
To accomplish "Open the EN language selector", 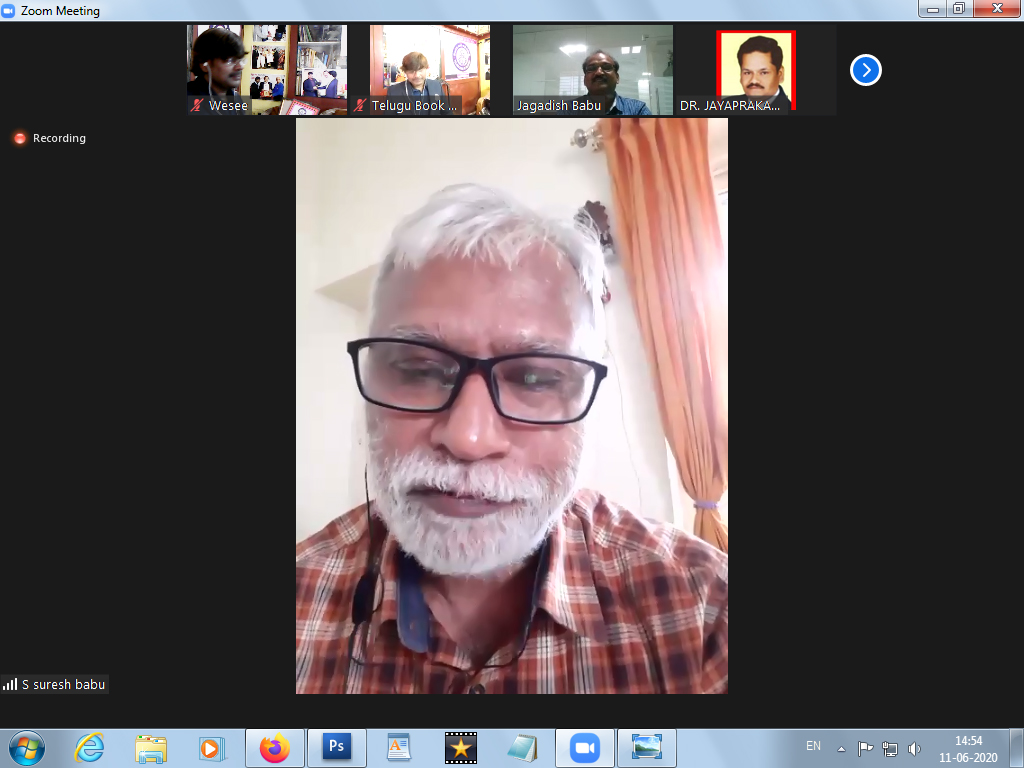I will point(813,746).
